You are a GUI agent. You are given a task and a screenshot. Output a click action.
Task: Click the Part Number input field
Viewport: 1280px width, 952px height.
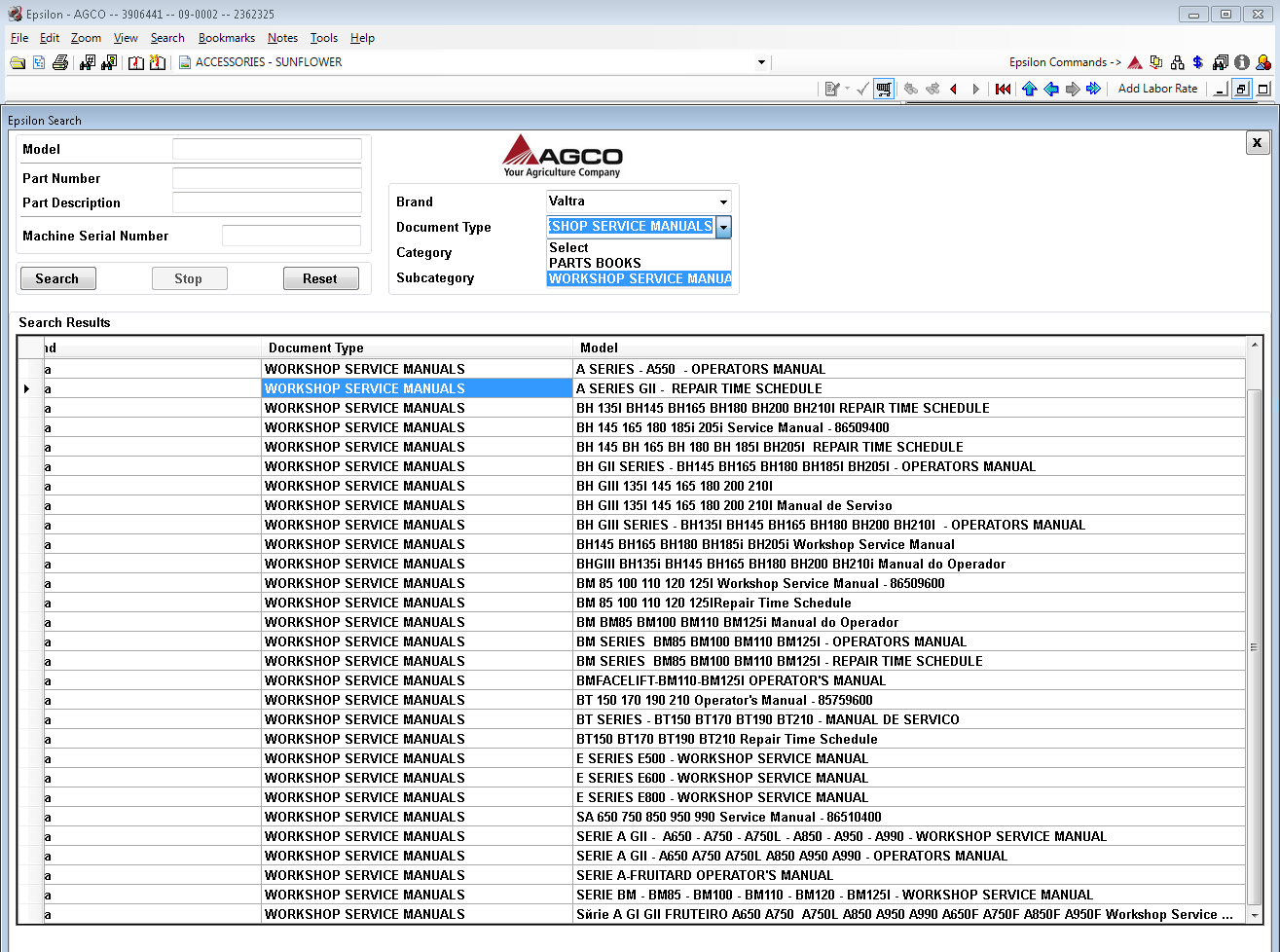(267, 178)
